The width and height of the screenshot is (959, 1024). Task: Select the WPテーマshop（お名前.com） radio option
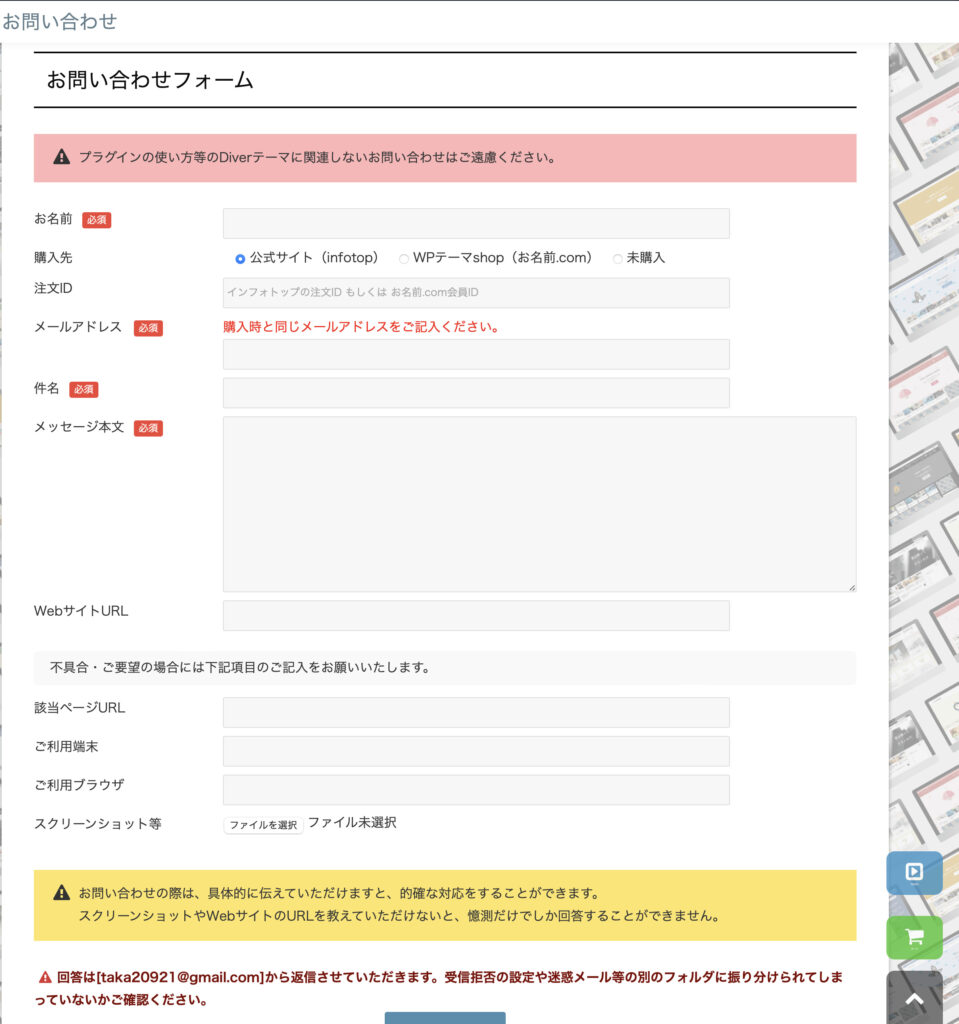point(404,259)
